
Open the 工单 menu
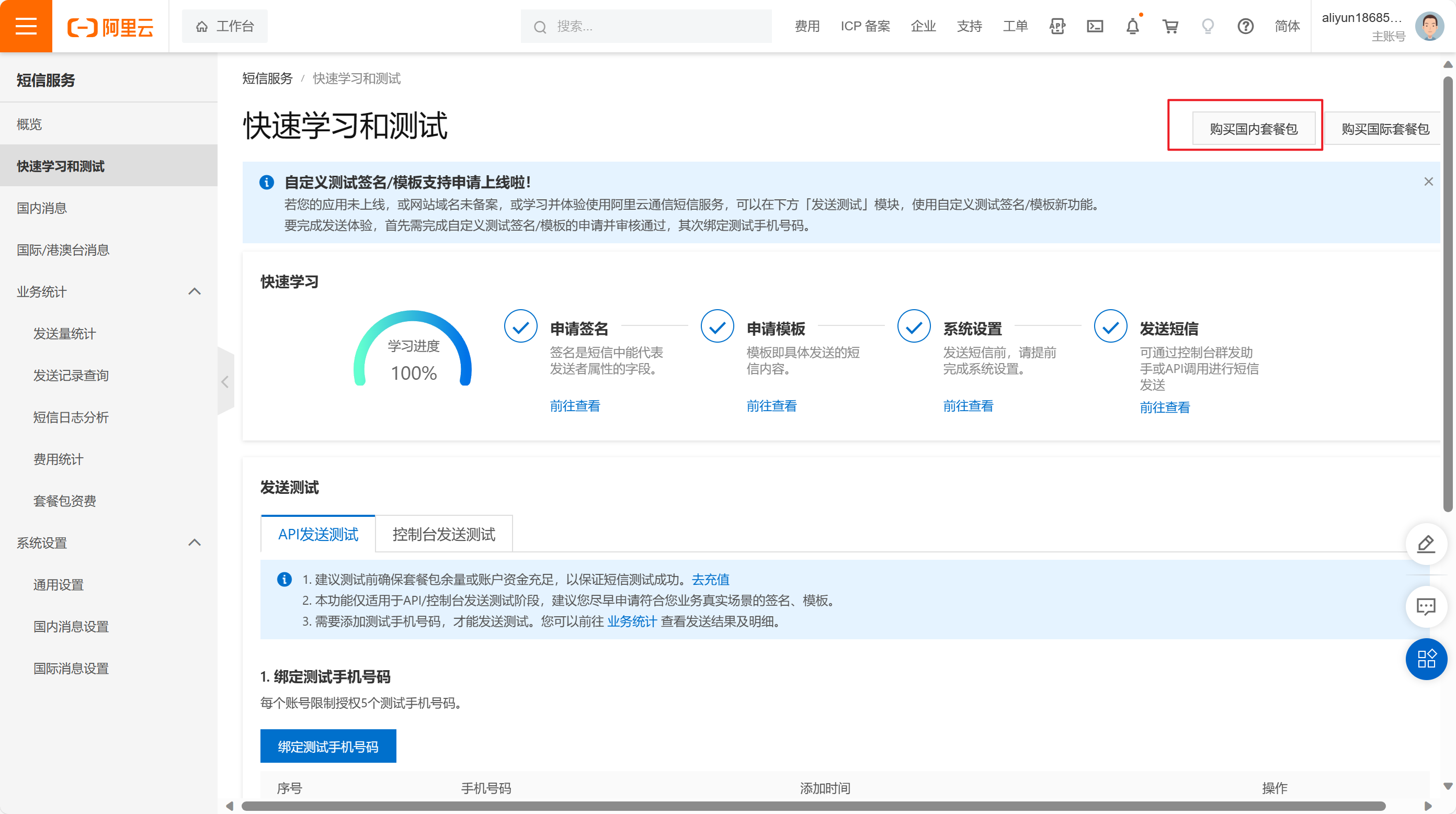click(x=1015, y=26)
